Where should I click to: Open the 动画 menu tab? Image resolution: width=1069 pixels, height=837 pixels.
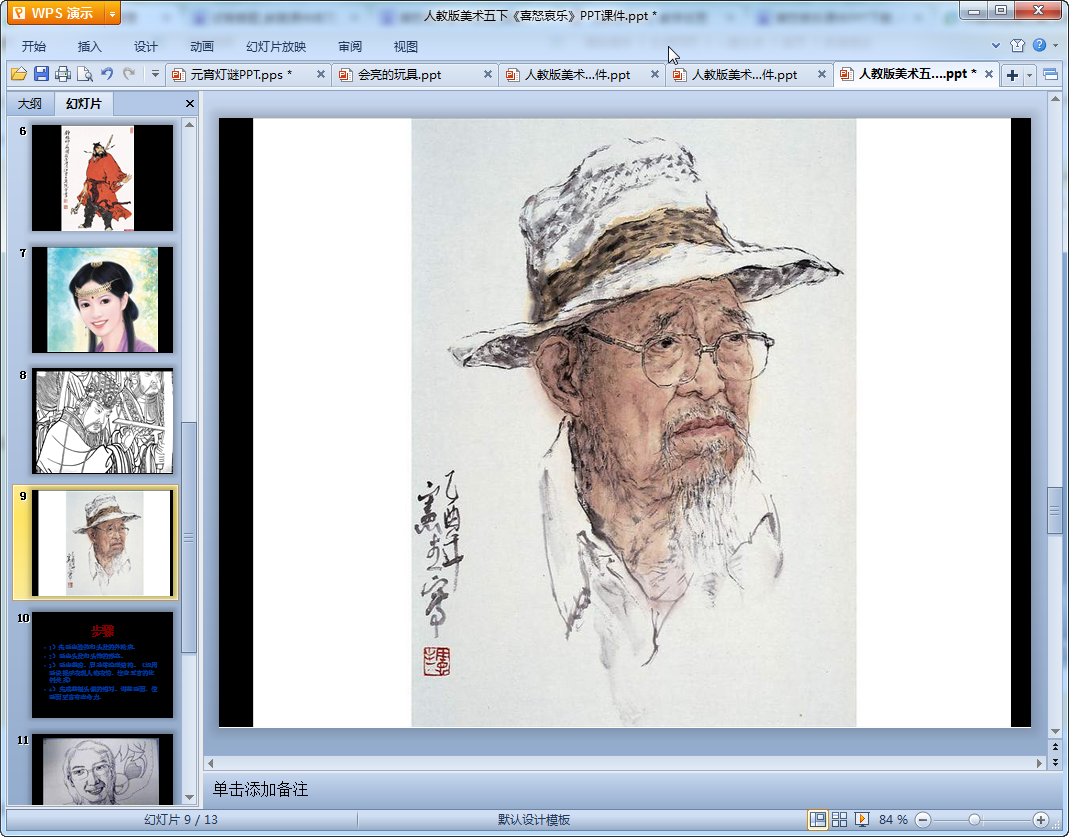tap(202, 46)
